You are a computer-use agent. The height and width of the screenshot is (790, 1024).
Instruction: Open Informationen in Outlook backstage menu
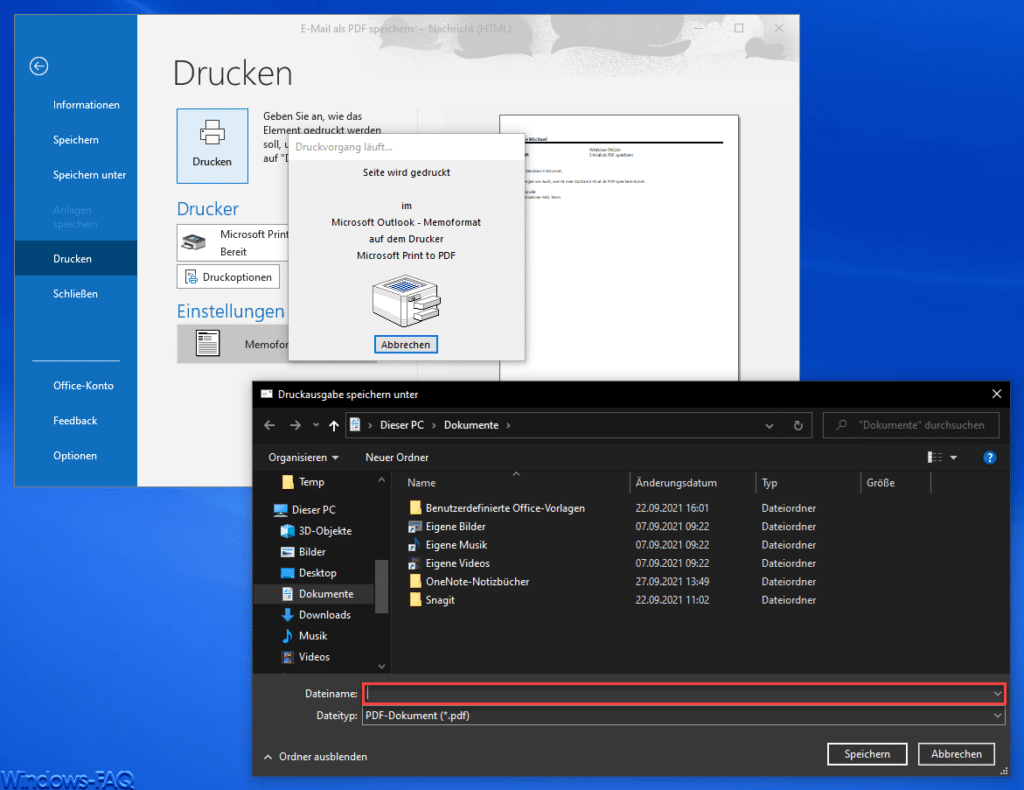coord(86,105)
